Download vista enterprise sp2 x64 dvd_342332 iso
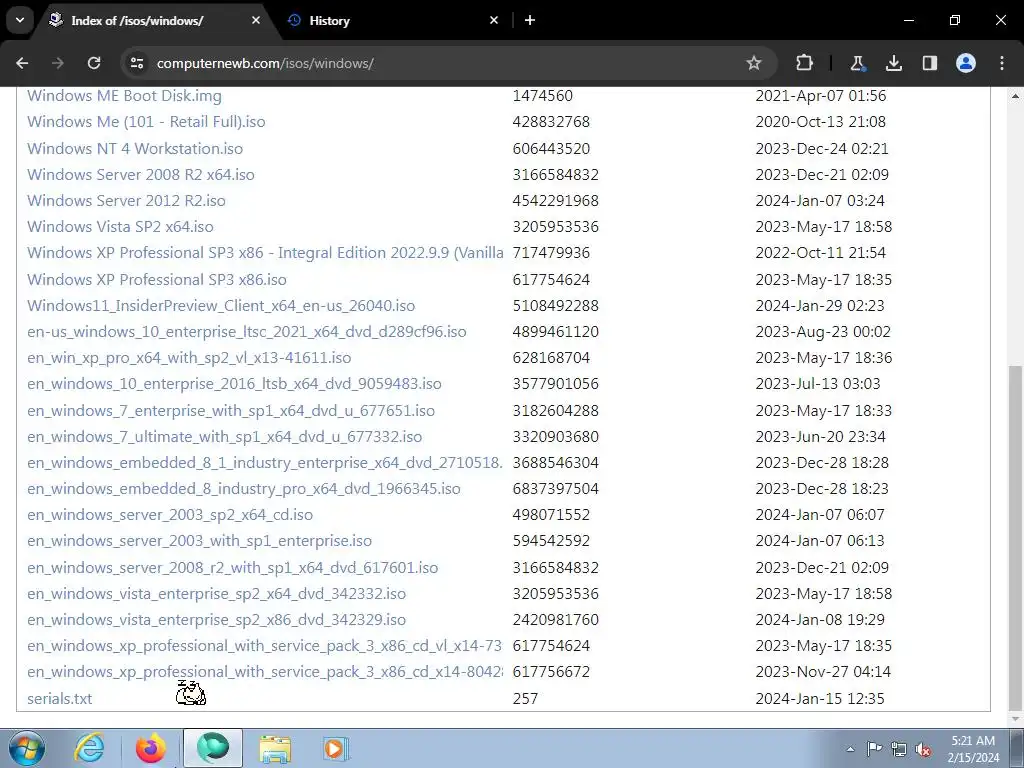 [x=216, y=595]
